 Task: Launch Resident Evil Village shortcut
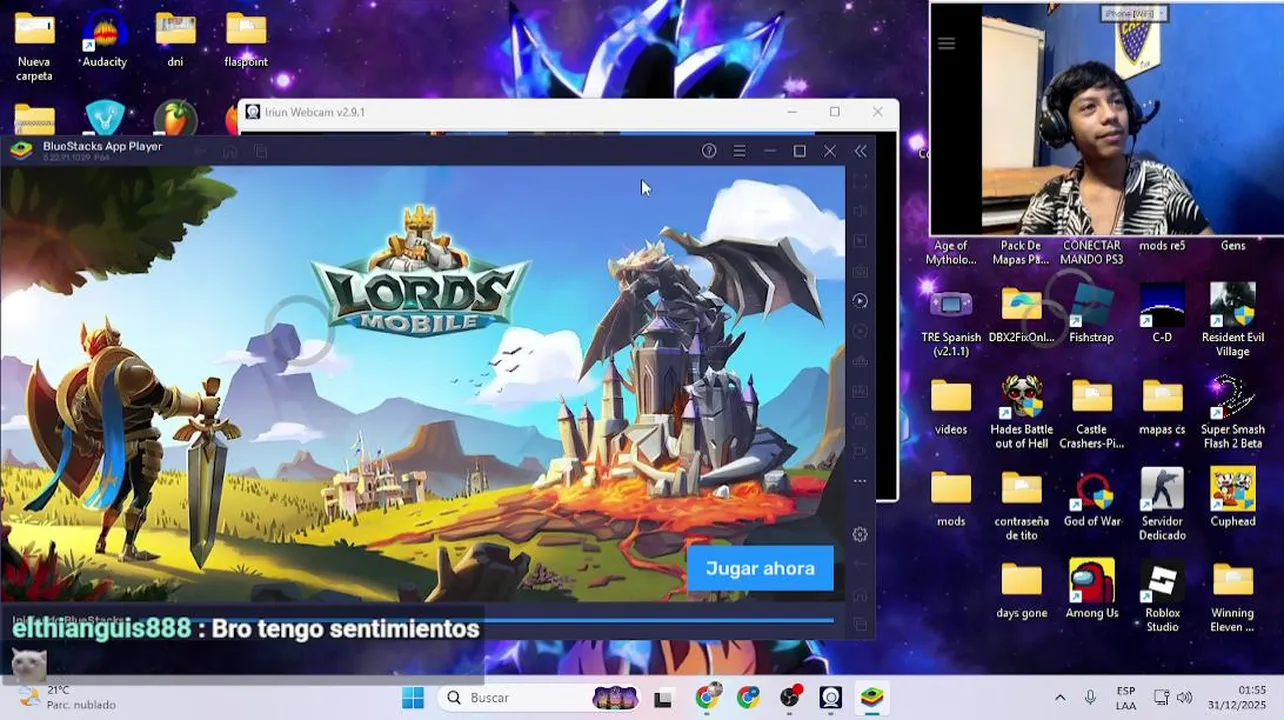[x=1232, y=318]
